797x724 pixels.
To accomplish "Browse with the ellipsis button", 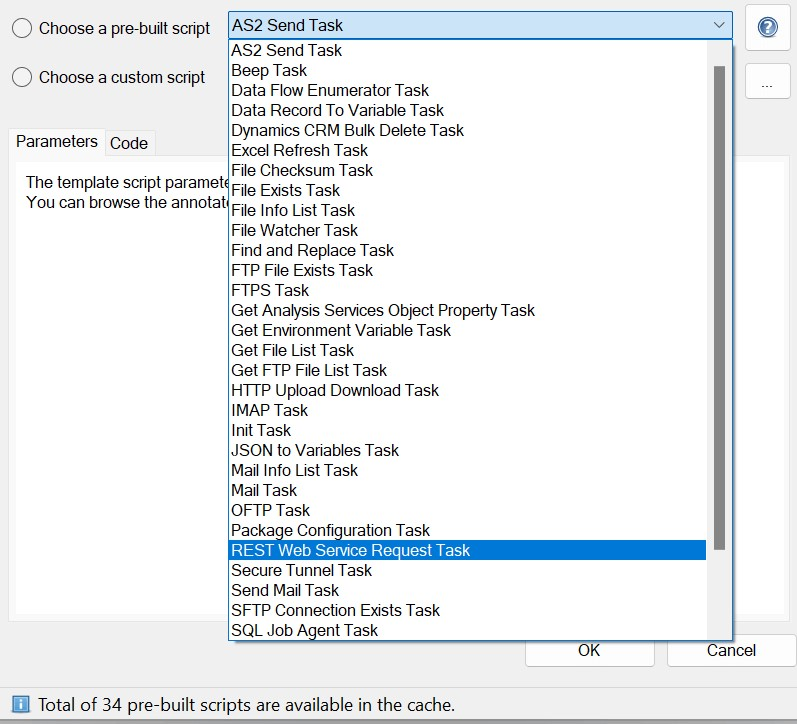I will 767,81.
